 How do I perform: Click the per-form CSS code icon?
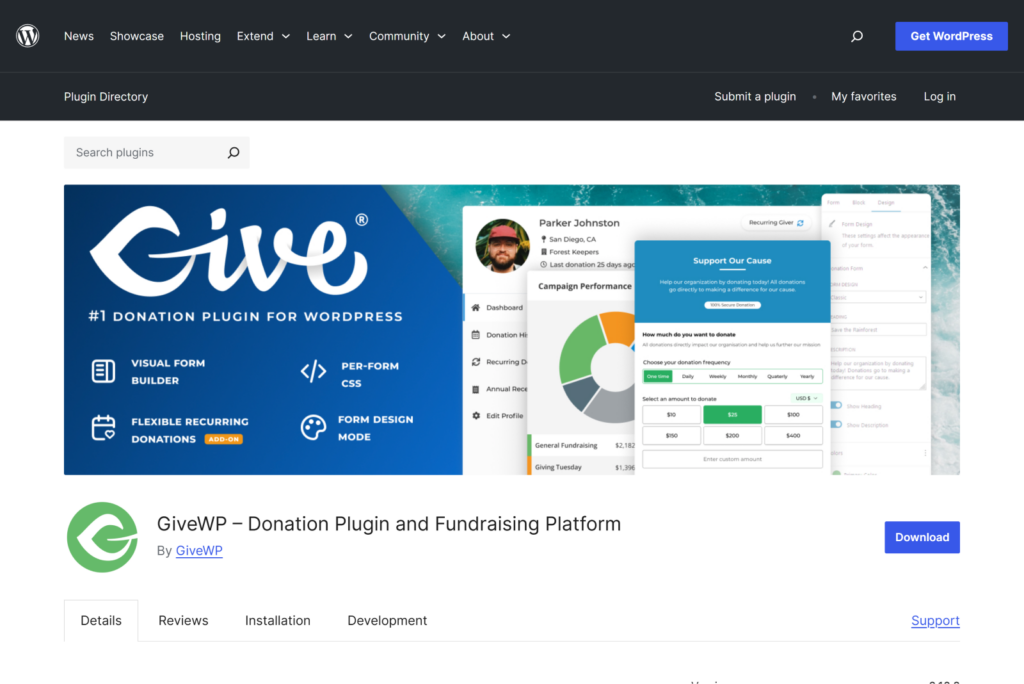tap(313, 371)
